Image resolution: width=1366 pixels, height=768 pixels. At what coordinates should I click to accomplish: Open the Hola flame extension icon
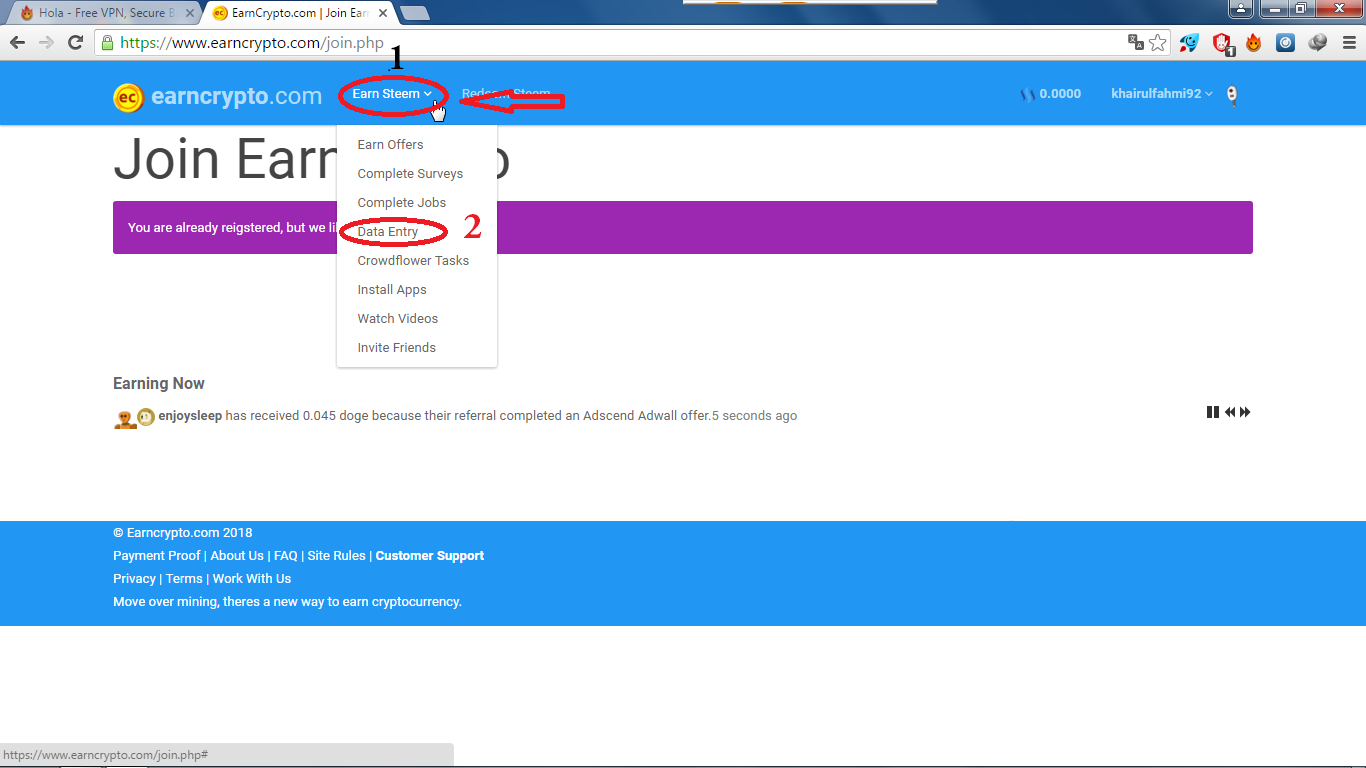click(x=1253, y=42)
